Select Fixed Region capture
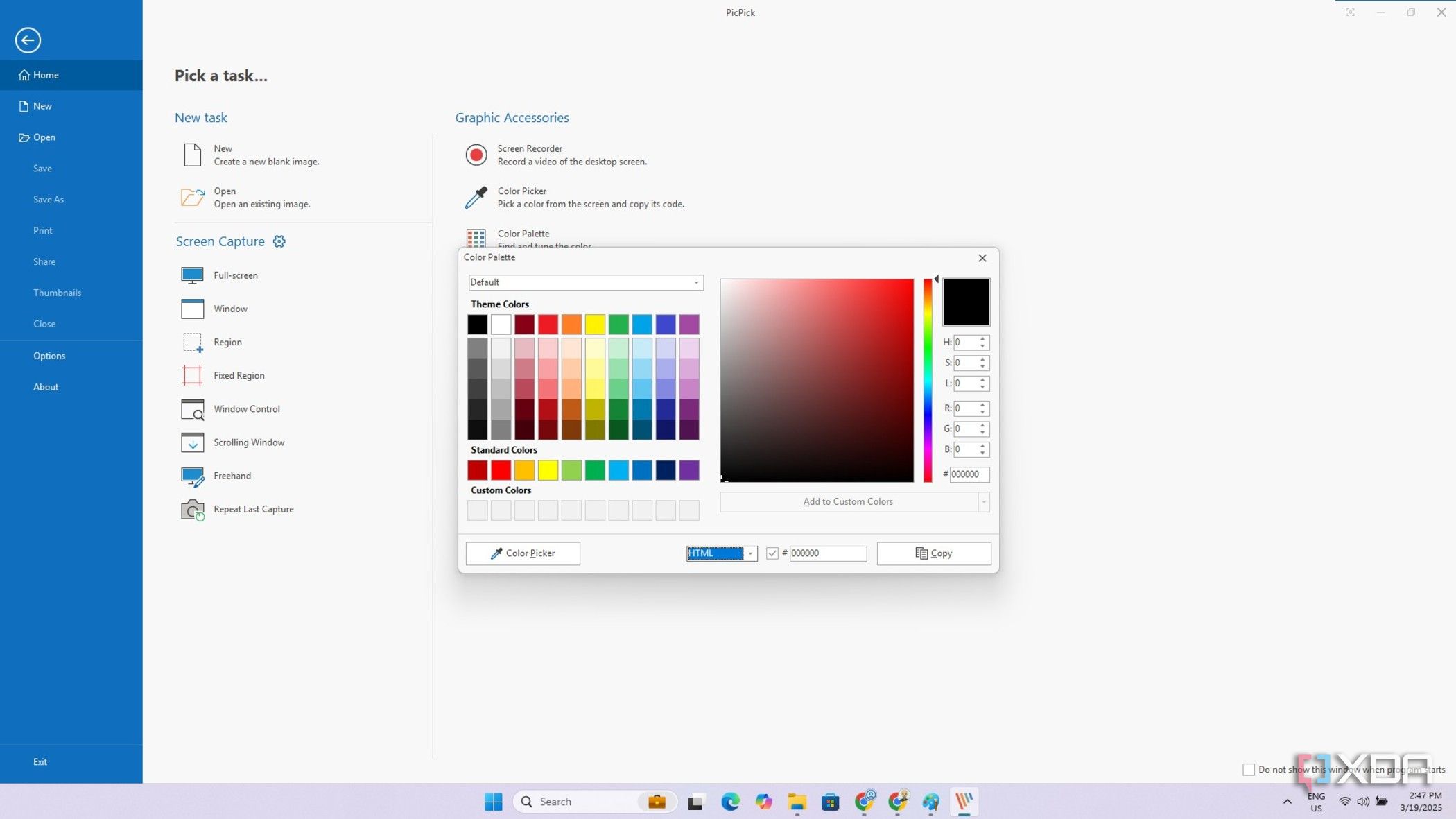 tap(223, 375)
